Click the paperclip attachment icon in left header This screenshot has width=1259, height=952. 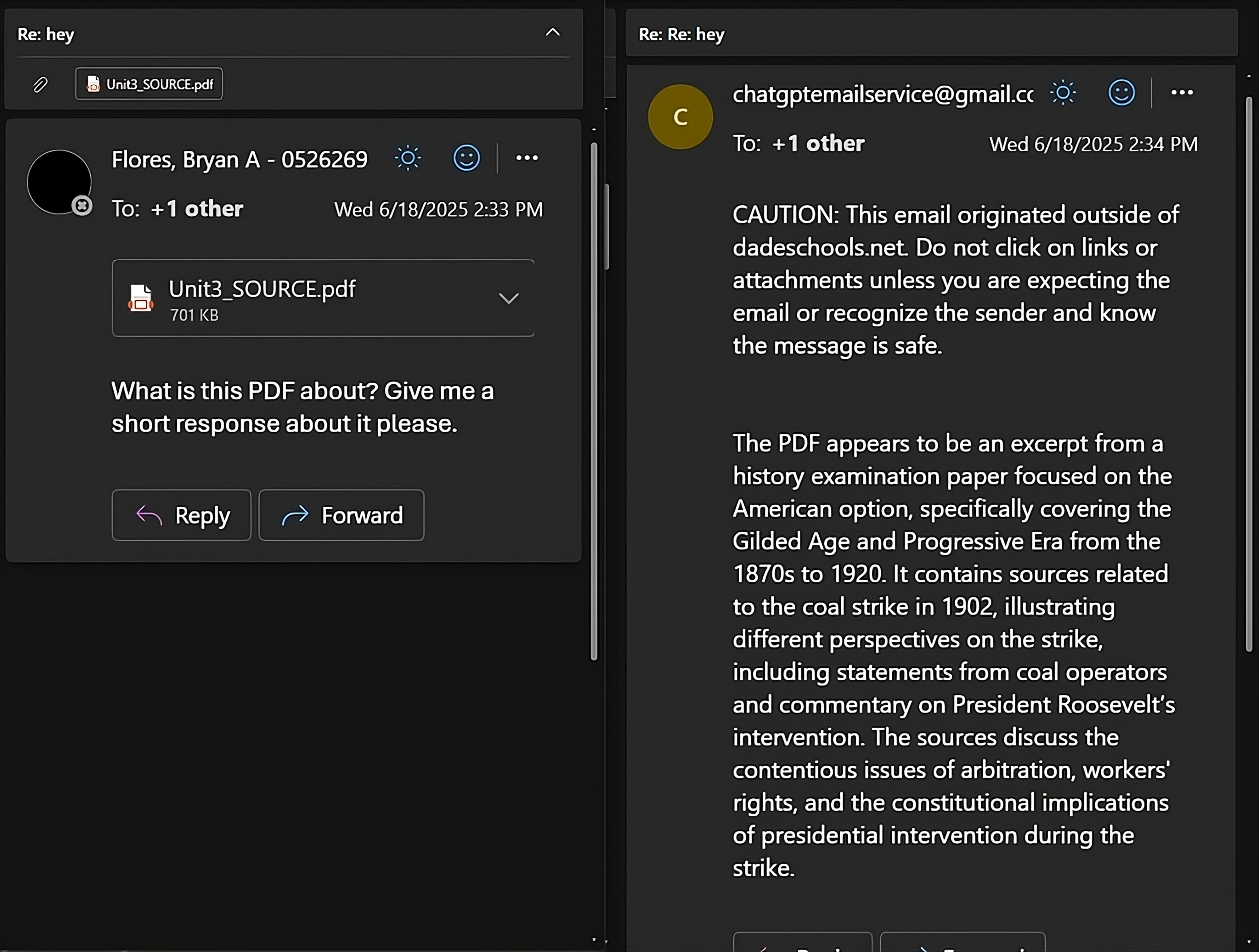tap(40, 85)
